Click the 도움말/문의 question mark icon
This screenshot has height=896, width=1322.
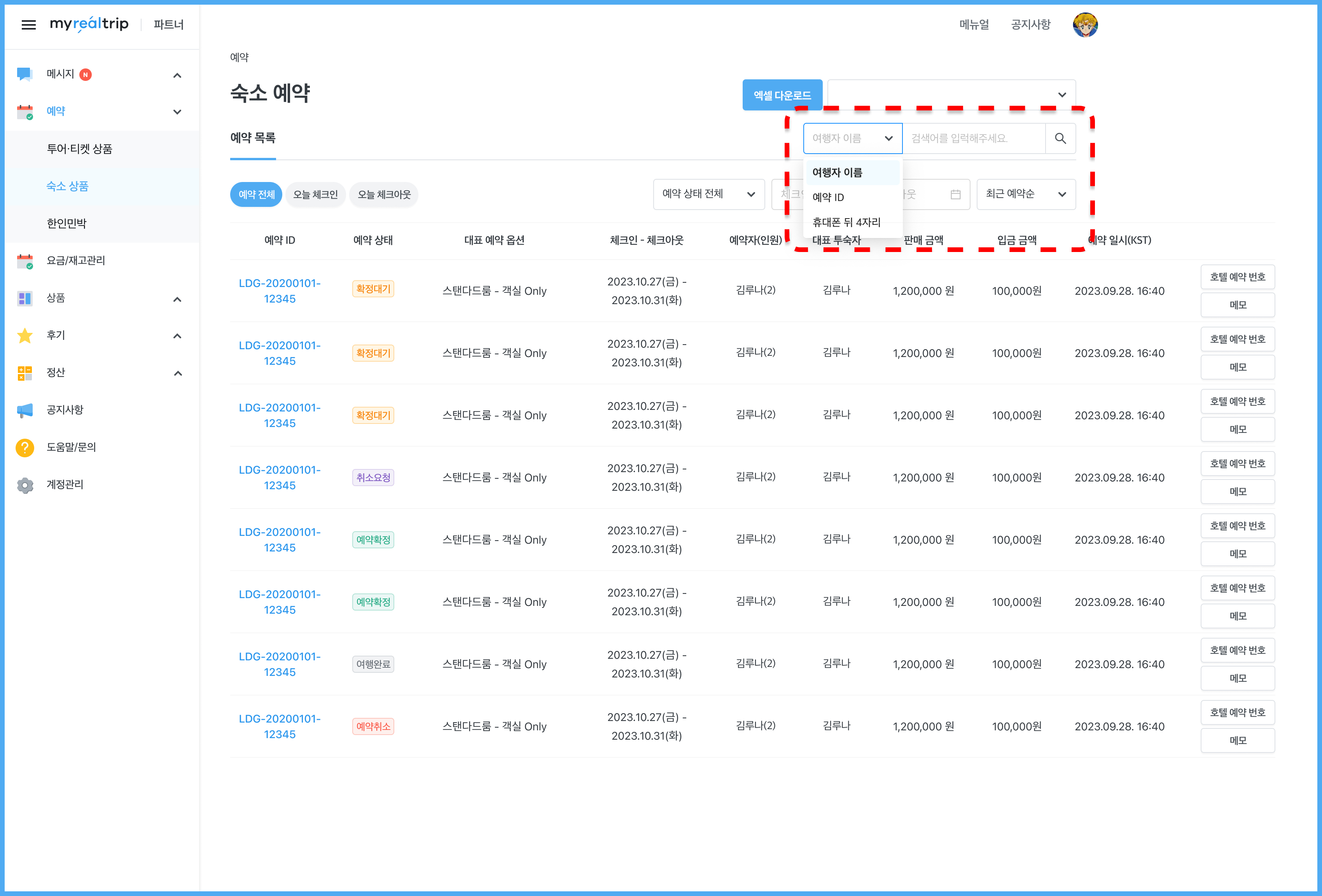coord(24,448)
